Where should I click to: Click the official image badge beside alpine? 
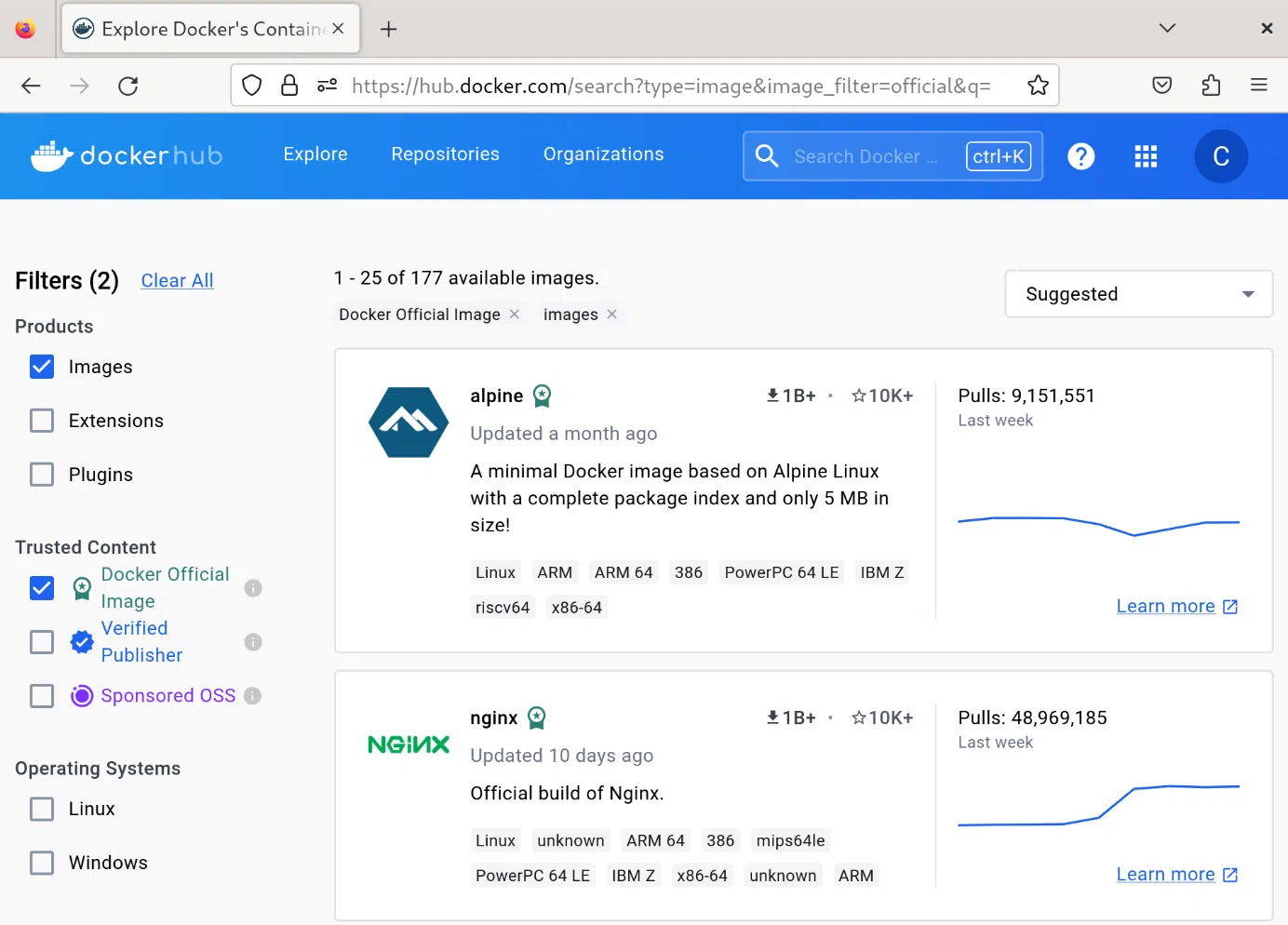pyautogui.click(x=542, y=395)
